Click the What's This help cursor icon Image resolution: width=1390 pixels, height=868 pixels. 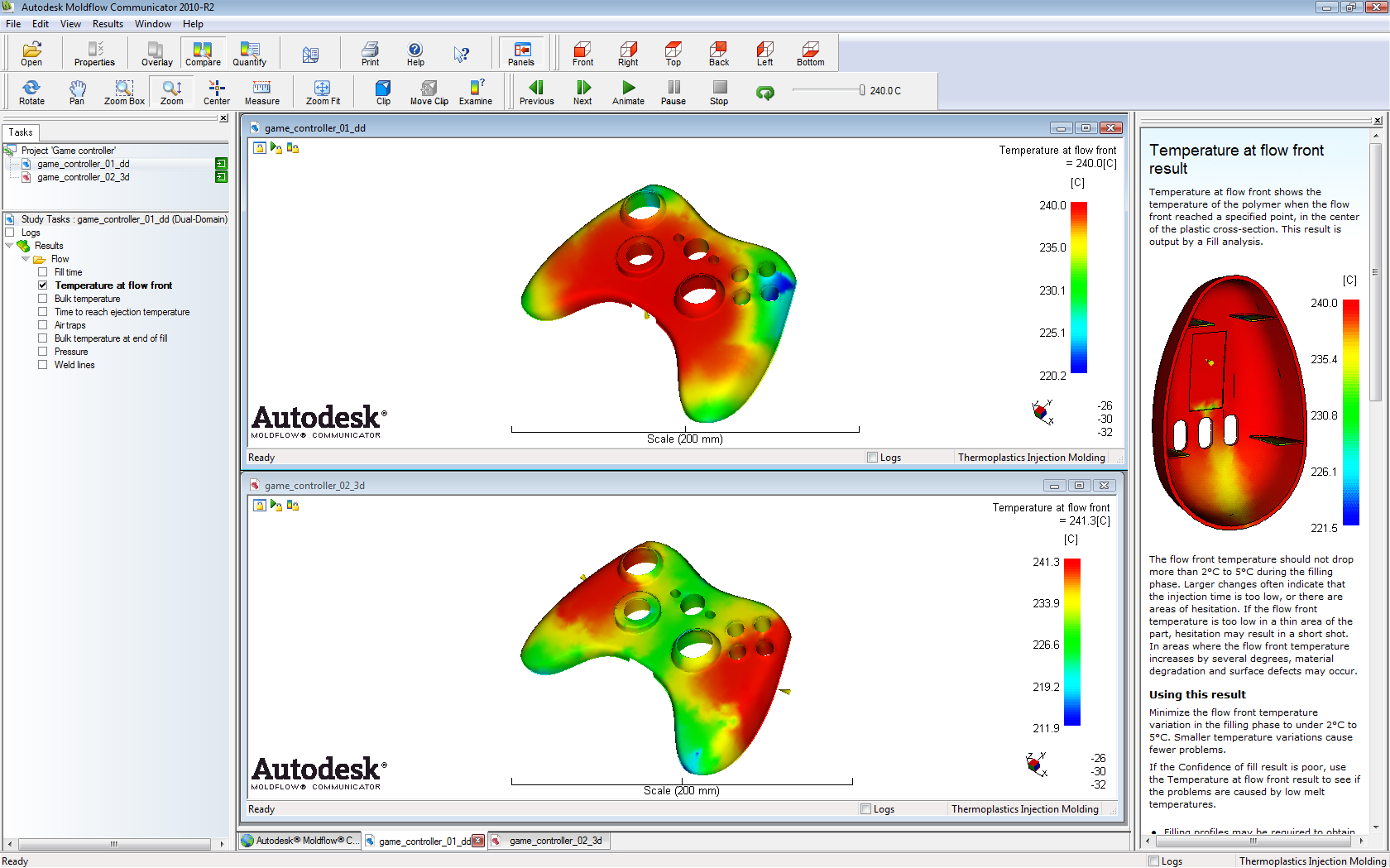[x=461, y=54]
